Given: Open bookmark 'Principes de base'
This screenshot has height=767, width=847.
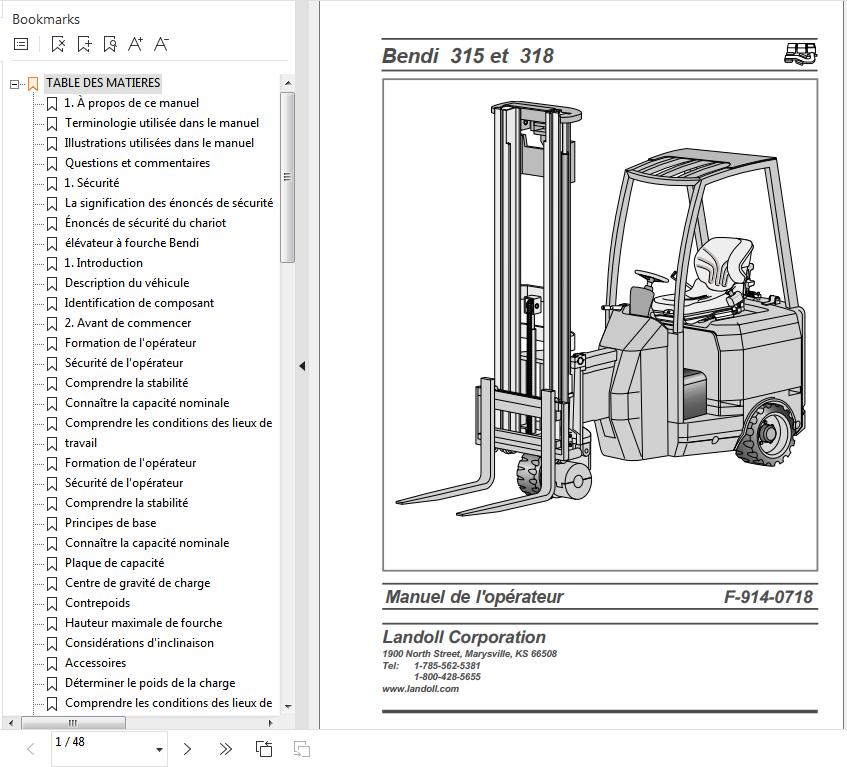Looking at the screenshot, I should [110, 522].
